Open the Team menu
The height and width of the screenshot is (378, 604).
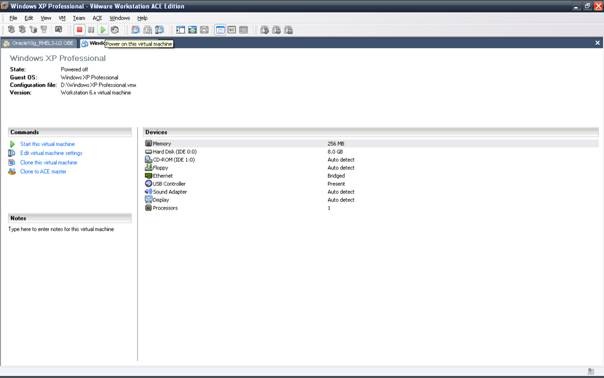[x=79, y=18]
